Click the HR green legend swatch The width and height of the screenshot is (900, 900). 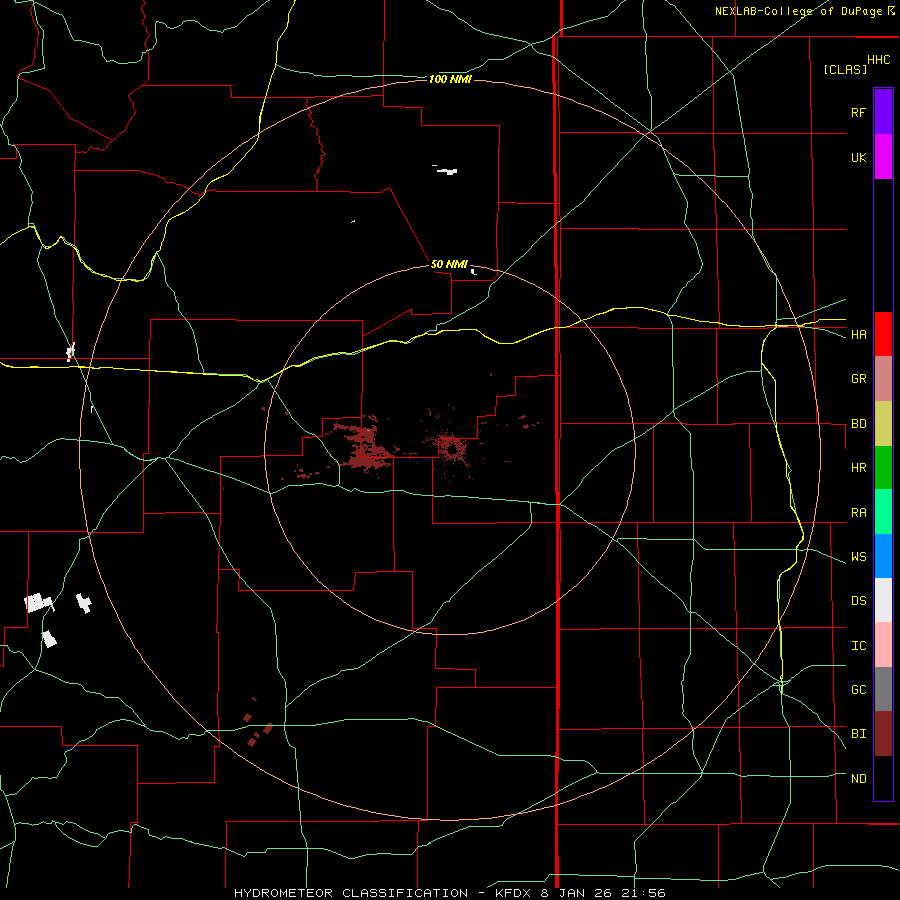883,468
